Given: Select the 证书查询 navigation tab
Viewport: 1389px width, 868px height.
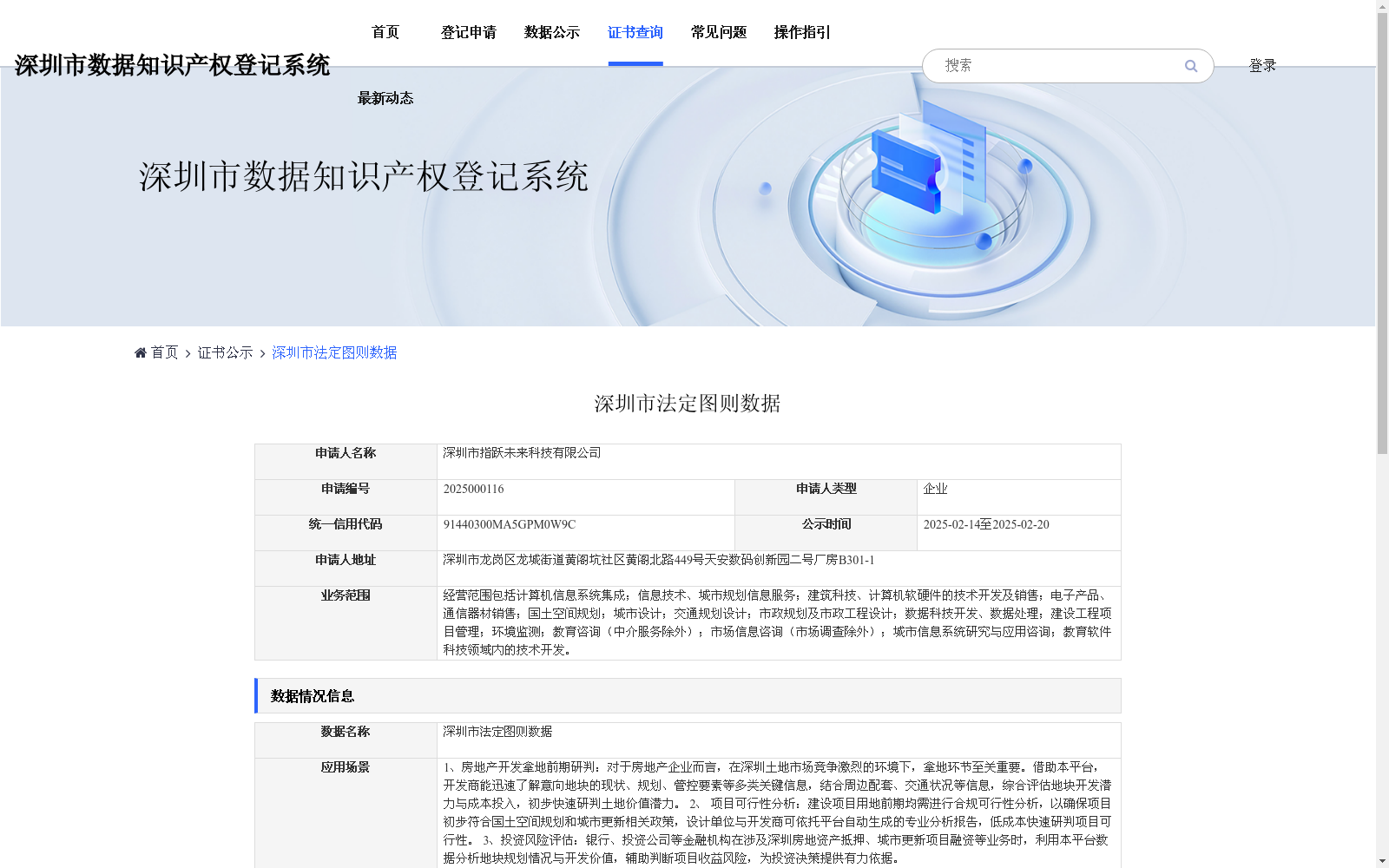Looking at the screenshot, I should [635, 32].
